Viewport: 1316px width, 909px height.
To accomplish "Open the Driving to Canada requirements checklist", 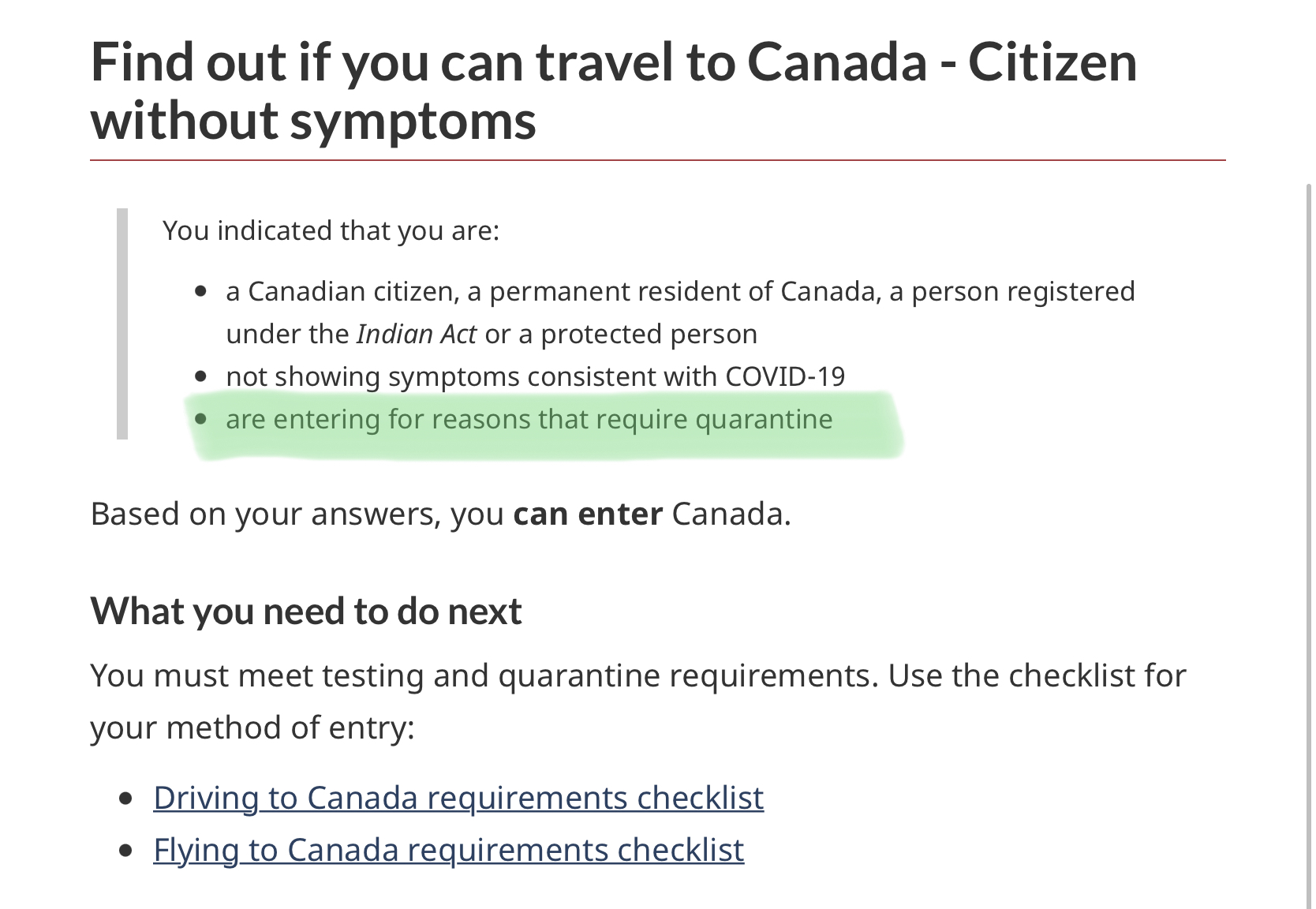I will tap(458, 798).
